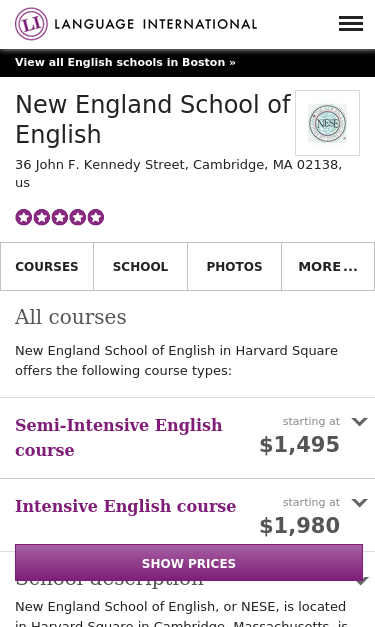Open the PHOTOS tab
375x627 pixels.
pyautogui.click(x=234, y=266)
